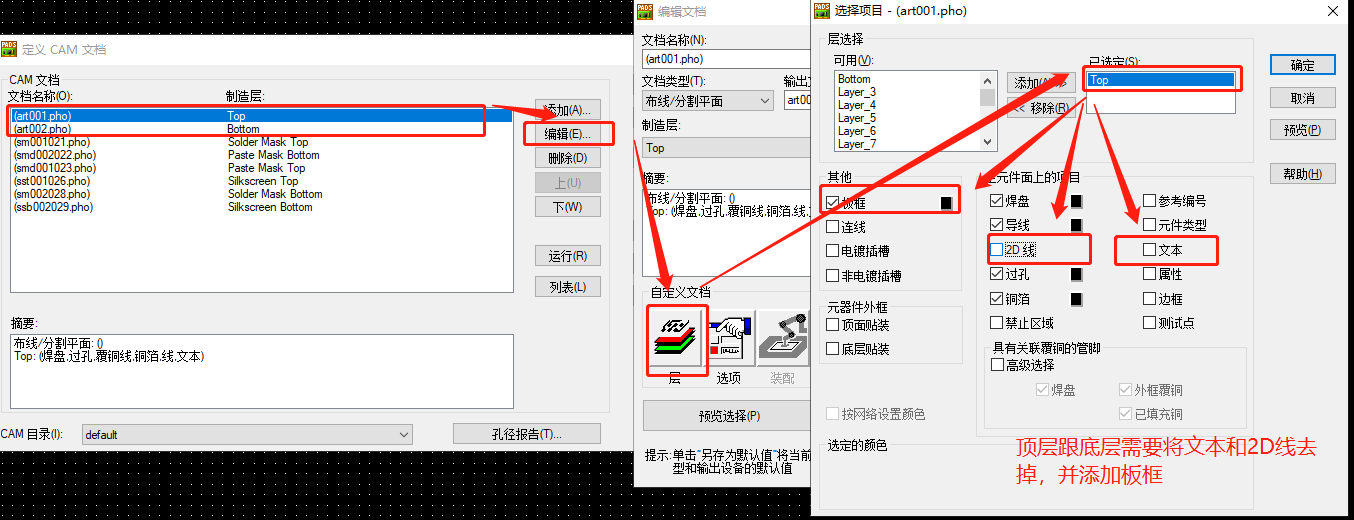Click the 板框 black color swatch
The width and height of the screenshot is (1354, 520).
[x=946, y=203]
